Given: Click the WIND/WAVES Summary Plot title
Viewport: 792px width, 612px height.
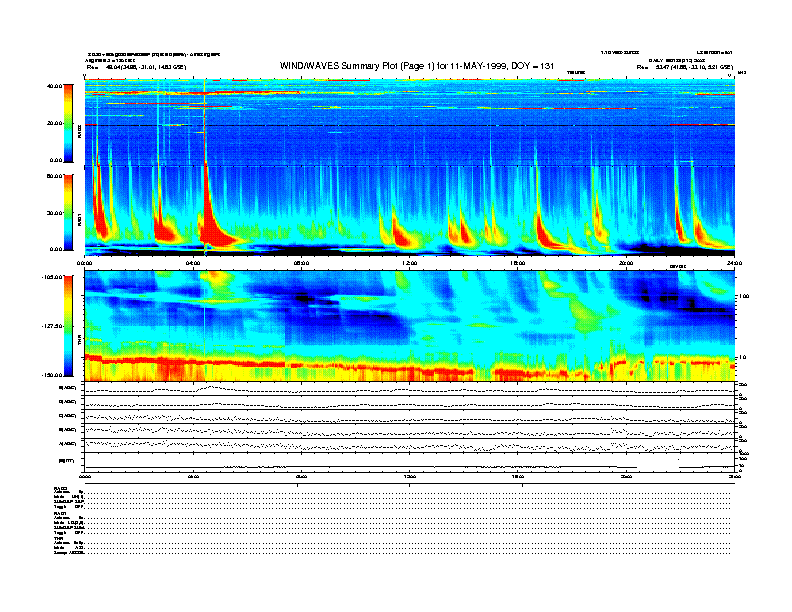Looking at the screenshot, I should point(417,66).
